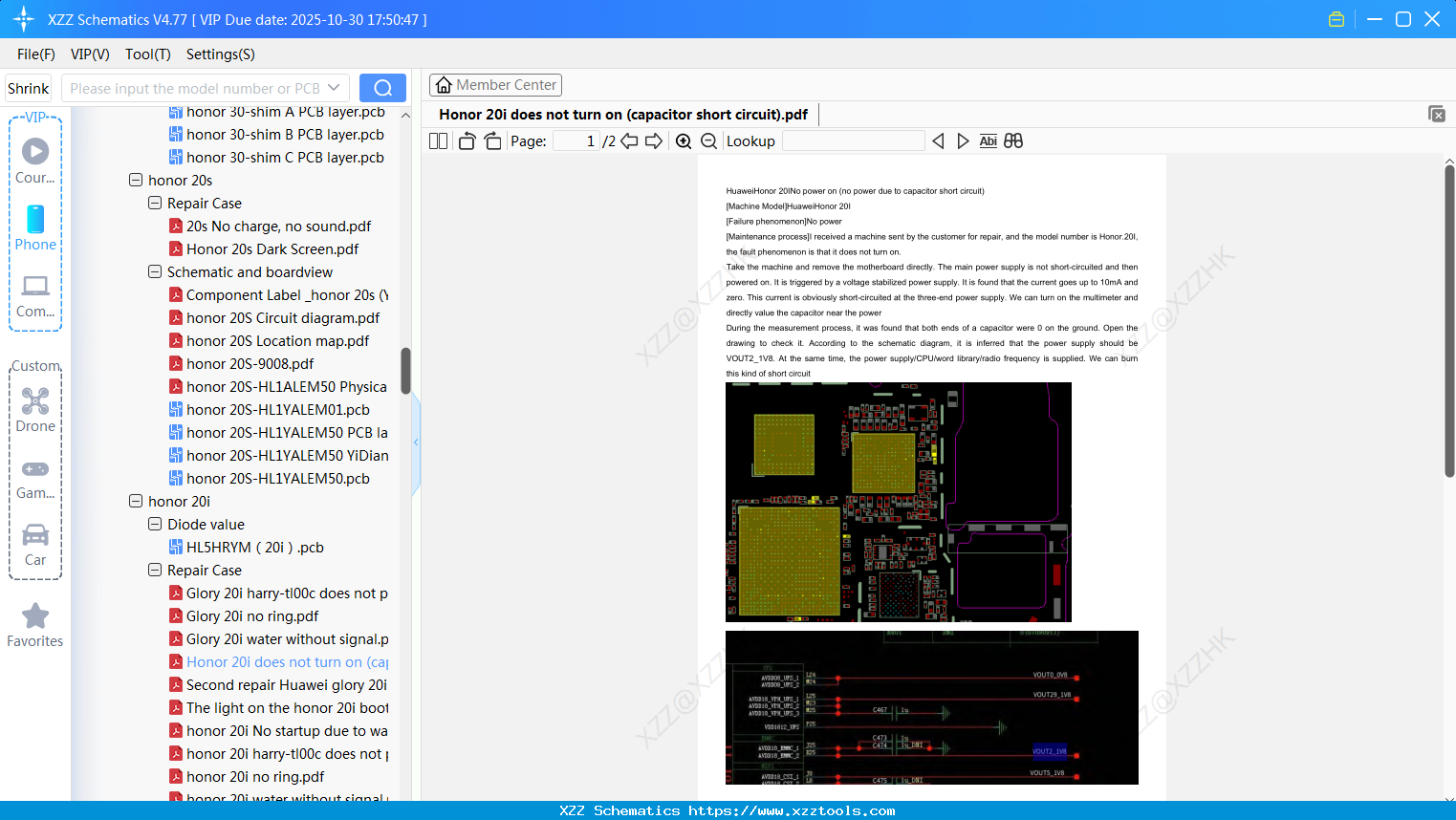Jump to previous lookup result
This screenshot has height=820, width=1456.
point(938,141)
